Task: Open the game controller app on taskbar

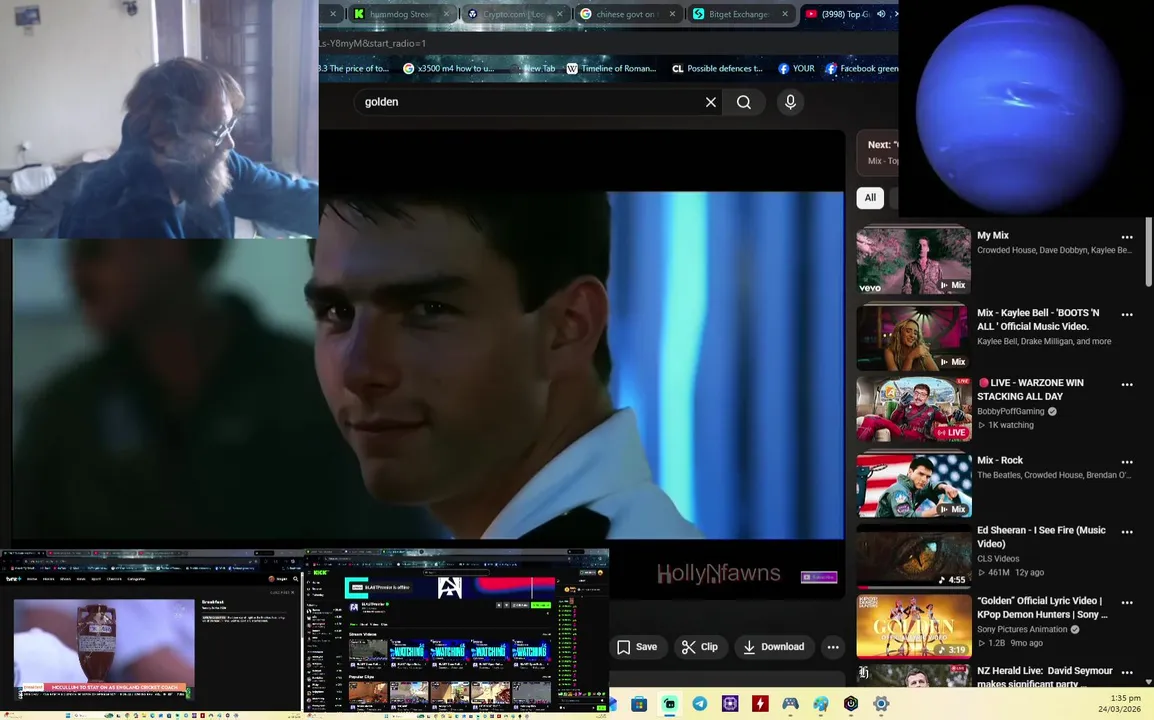Action: pyautogui.click(x=790, y=704)
